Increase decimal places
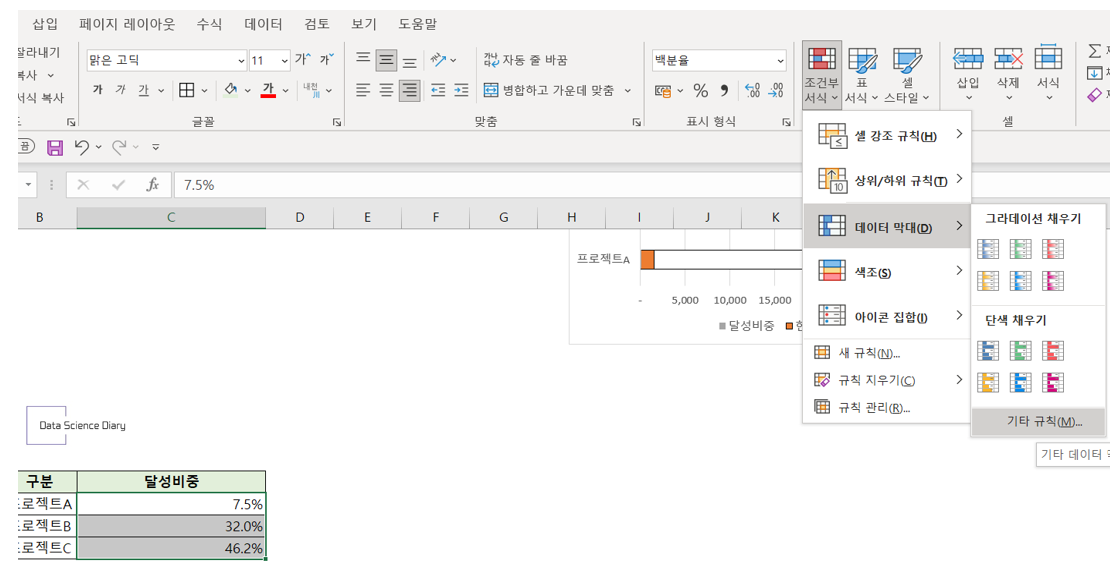This screenshot has width=1112, height=571. [x=752, y=91]
